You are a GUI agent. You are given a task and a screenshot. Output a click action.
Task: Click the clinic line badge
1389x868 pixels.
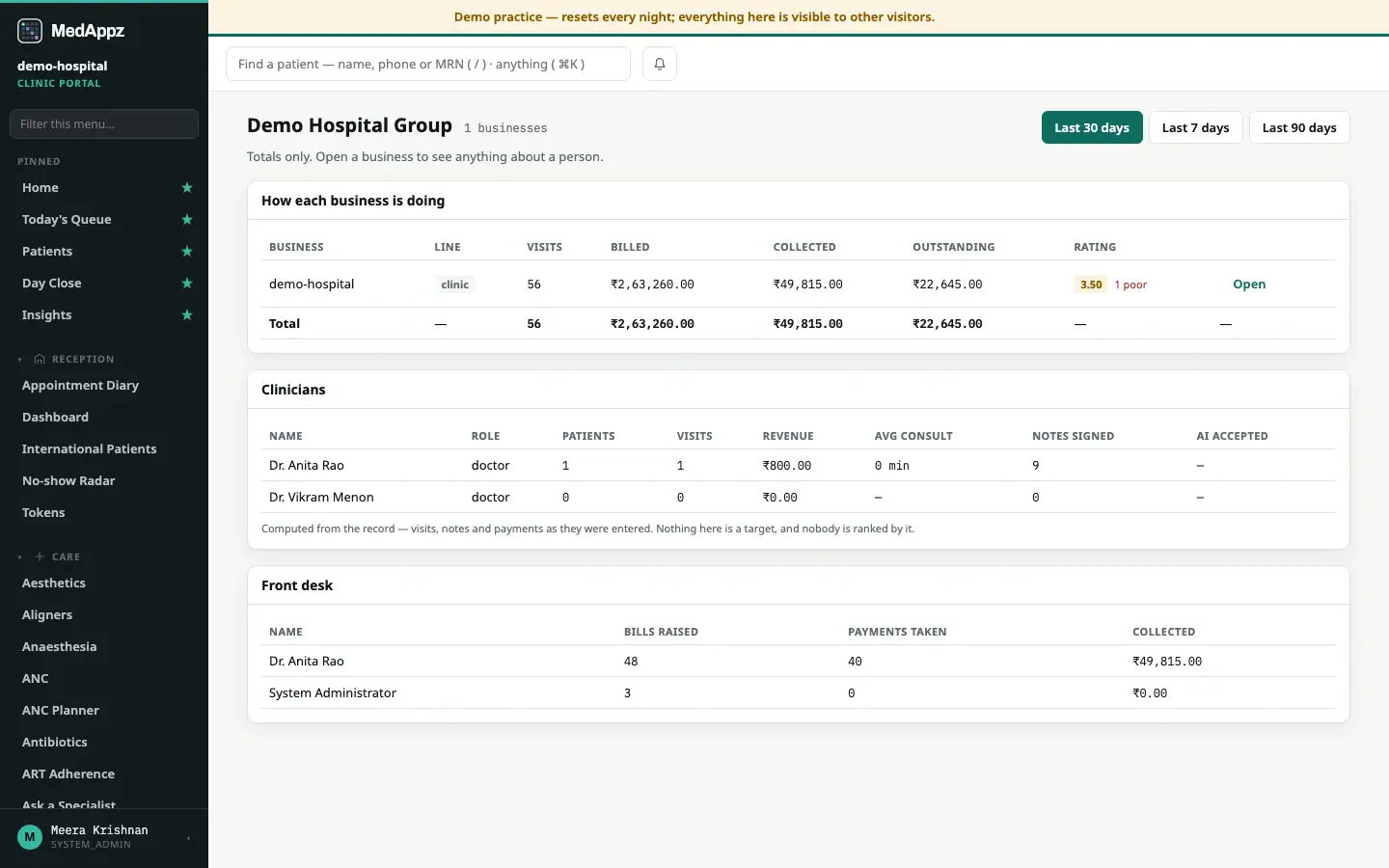coord(455,285)
